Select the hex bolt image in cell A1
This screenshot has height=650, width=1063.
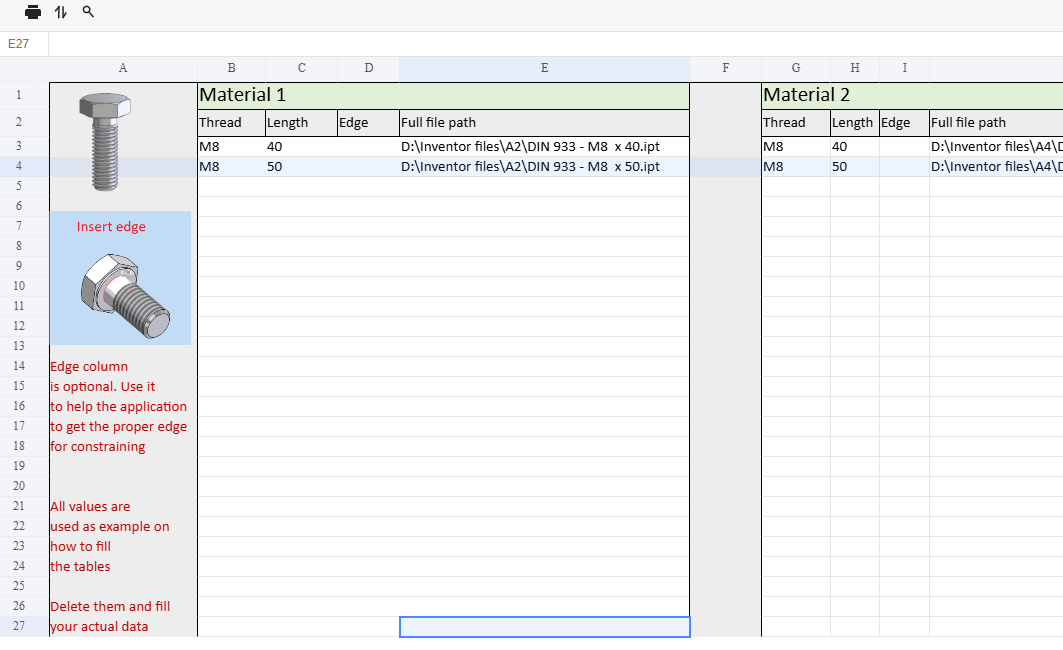[x=105, y=140]
